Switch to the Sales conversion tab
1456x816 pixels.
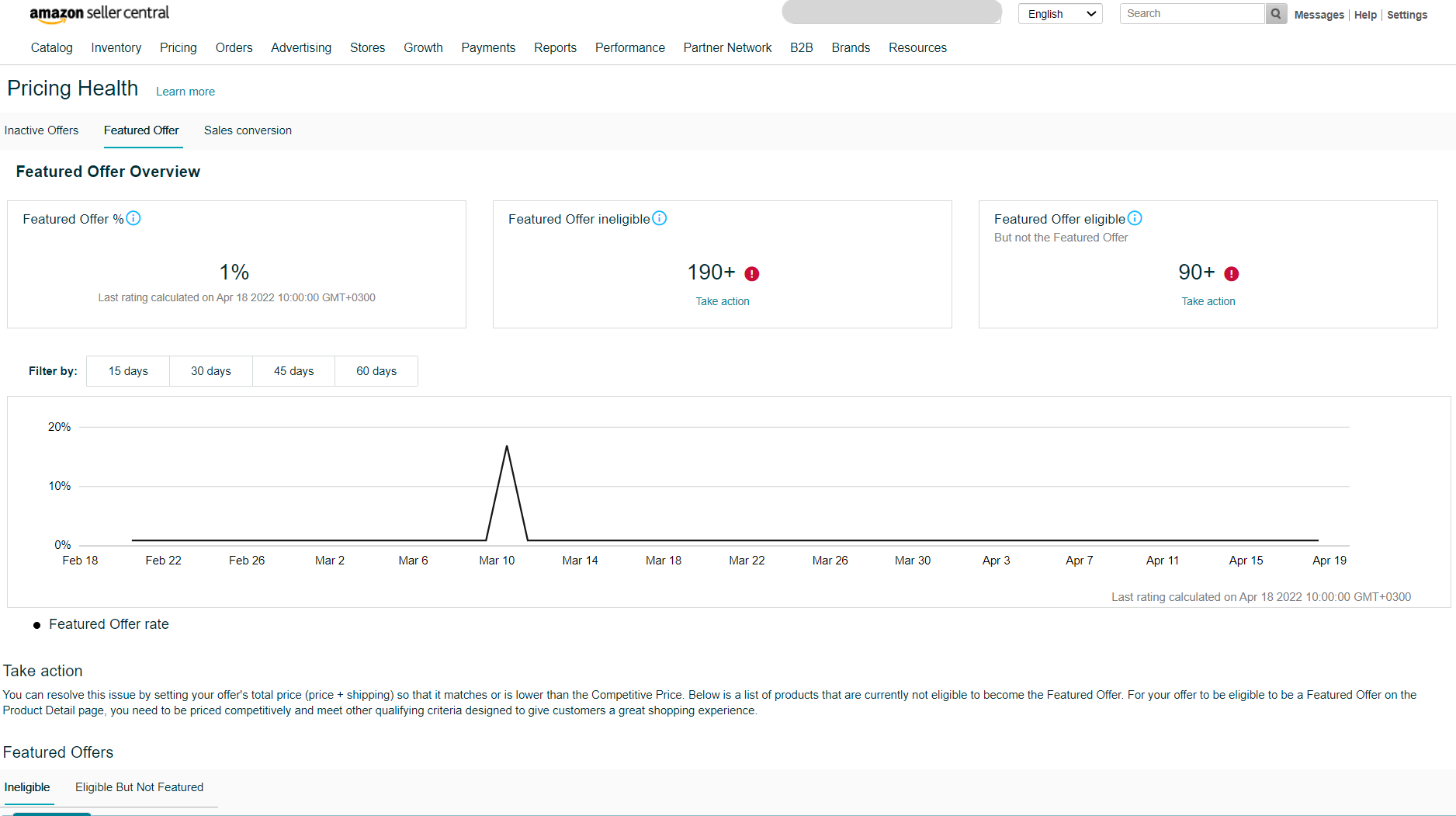coord(248,130)
